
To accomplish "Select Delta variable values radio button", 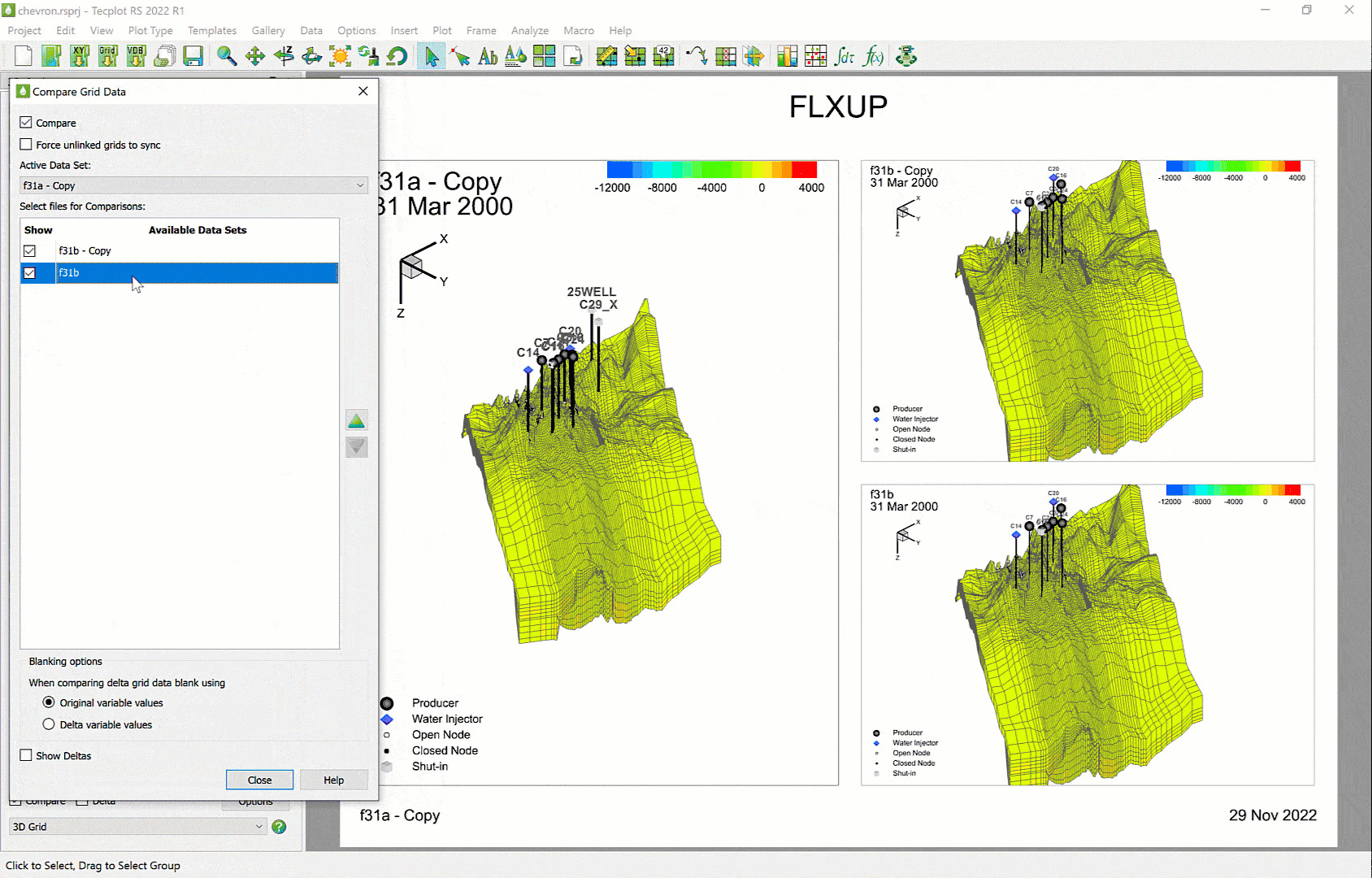I will click(49, 724).
